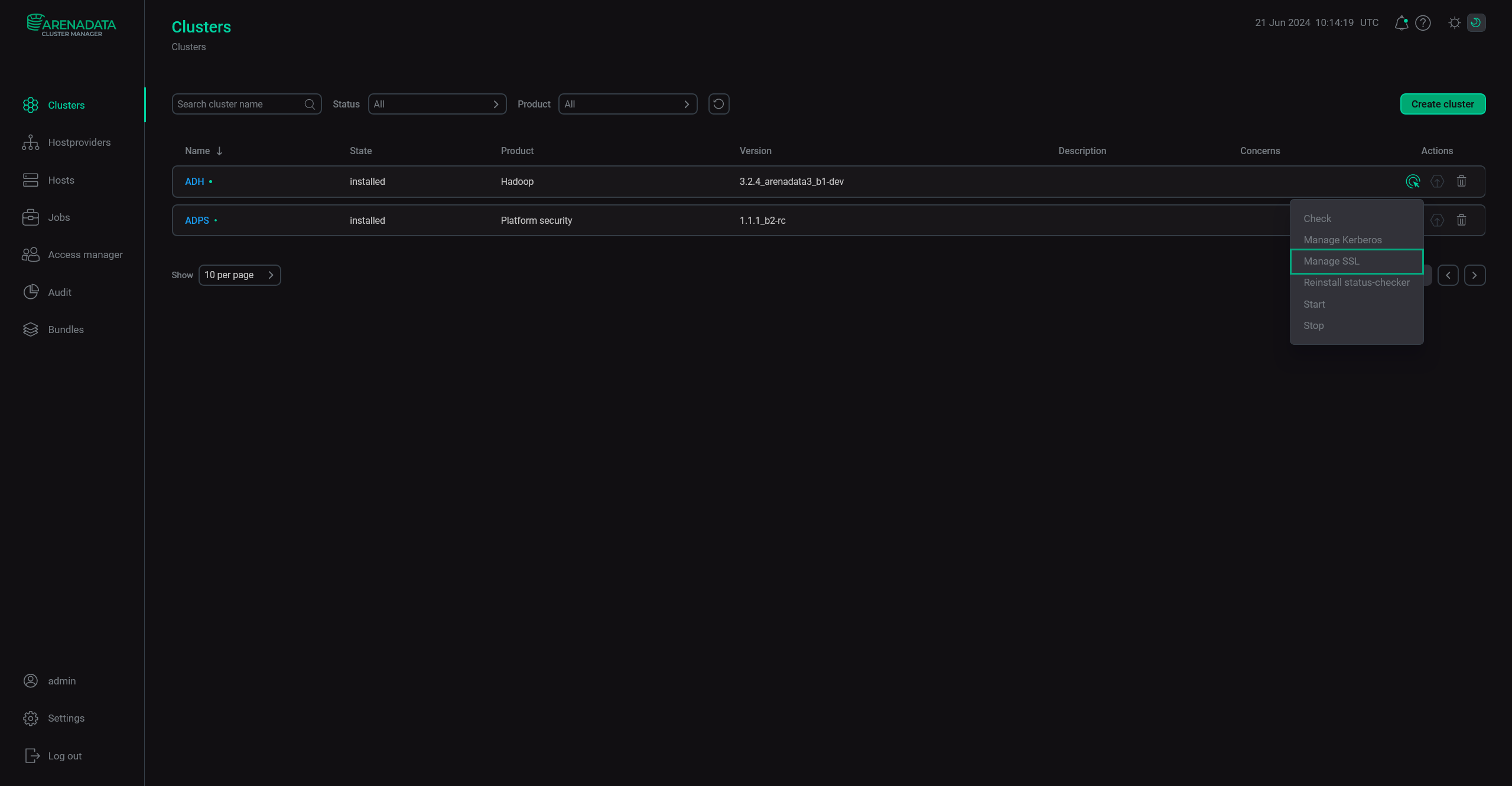Viewport: 1512px width, 786px height.
Task: Click the Arenadata Cluster Manager logo
Action: click(x=71, y=25)
